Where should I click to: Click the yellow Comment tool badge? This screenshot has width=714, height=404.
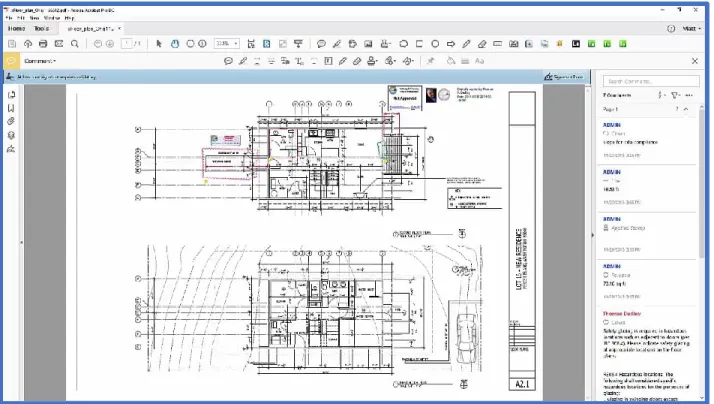(x=11, y=61)
